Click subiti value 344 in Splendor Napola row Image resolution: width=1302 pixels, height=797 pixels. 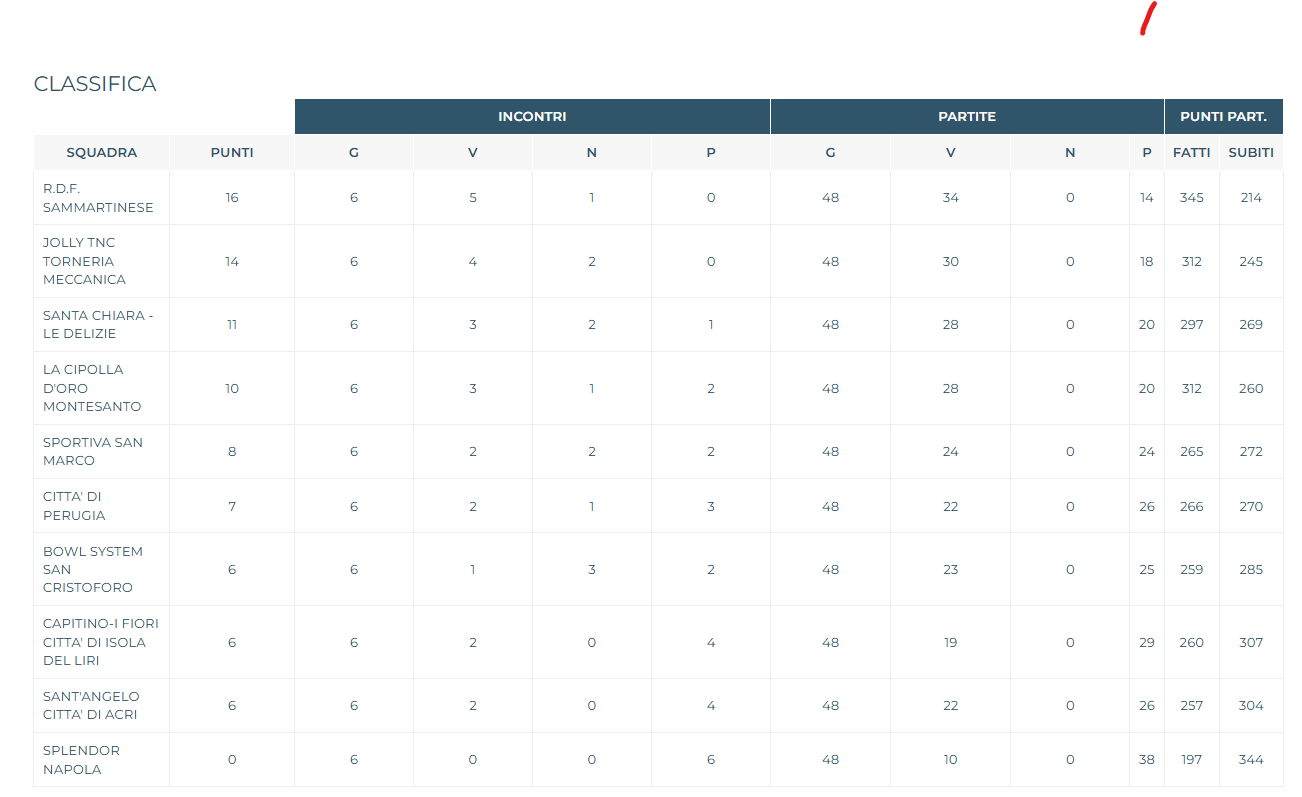coord(1251,760)
